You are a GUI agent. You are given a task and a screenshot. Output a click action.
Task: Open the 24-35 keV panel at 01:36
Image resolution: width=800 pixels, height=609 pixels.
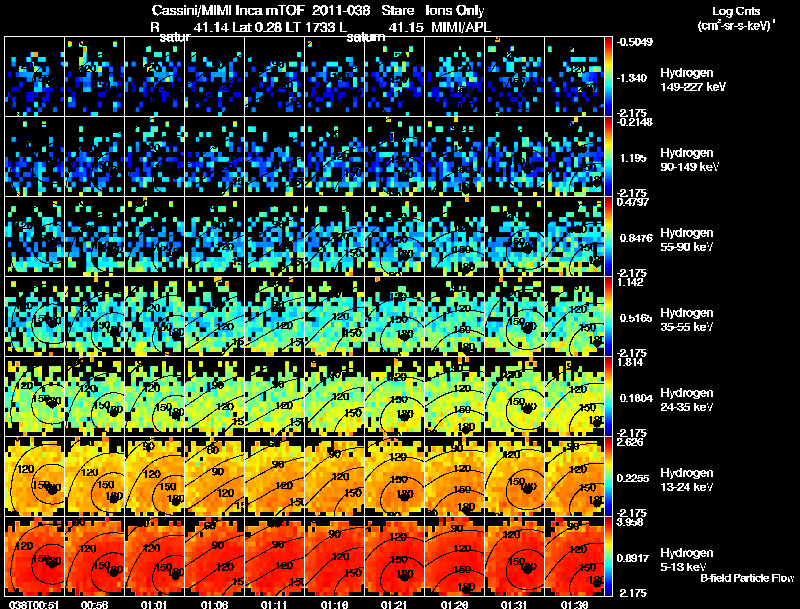tap(574, 397)
